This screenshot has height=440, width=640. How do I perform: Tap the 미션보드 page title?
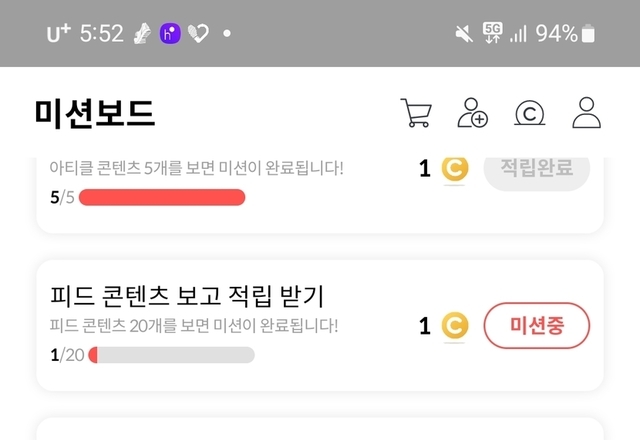pyautogui.click(x=95, y=114)
